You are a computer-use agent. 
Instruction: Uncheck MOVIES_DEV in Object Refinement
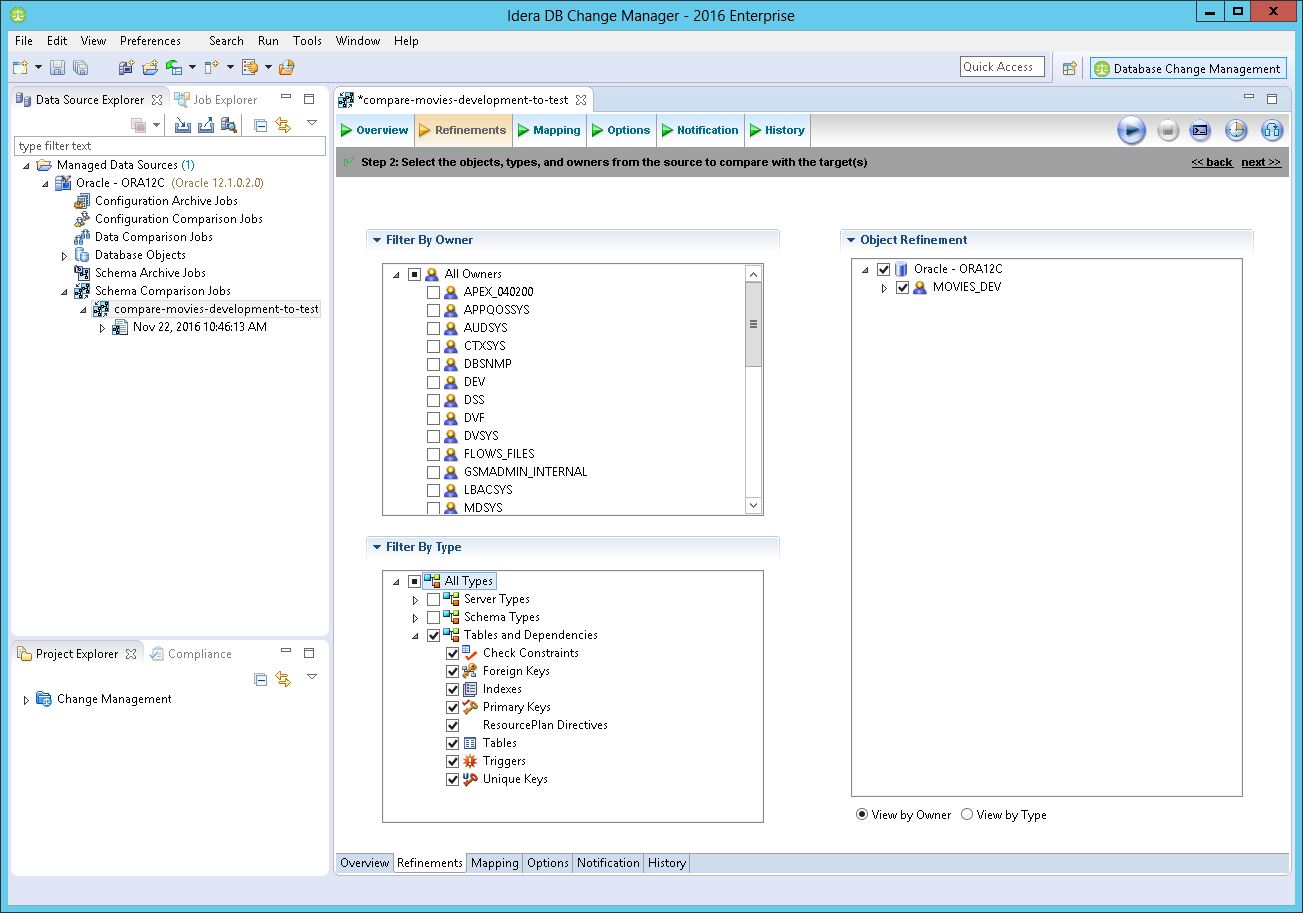click(x=902, y=287)
